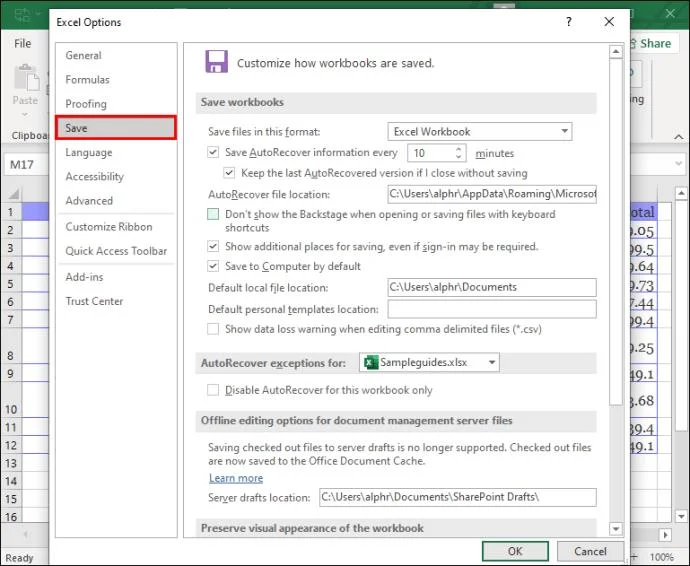Viewport: 690px width, 566px height.
Task: Click the 100% zoom level in status bar
Action: [x=662, y=557]
